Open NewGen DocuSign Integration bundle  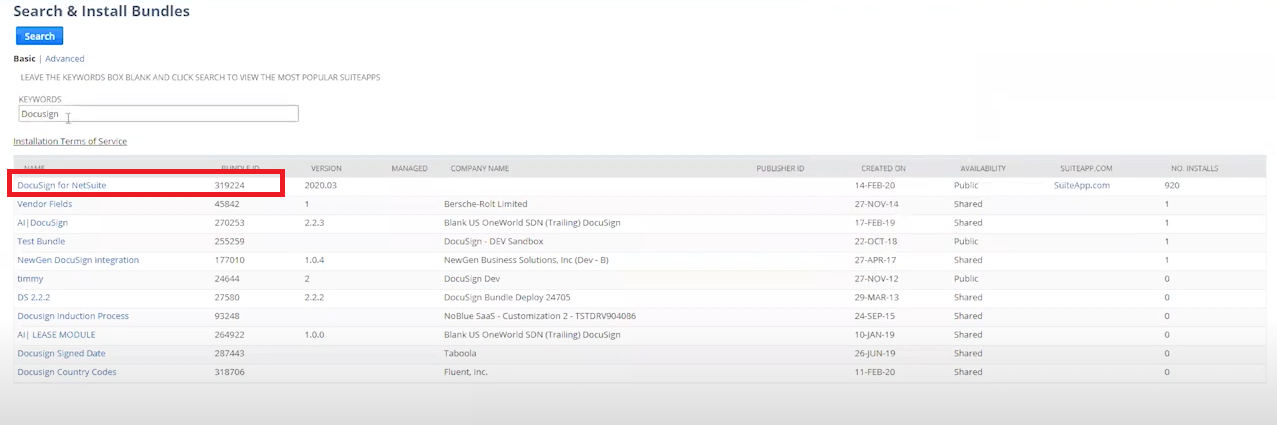(78, 260)
